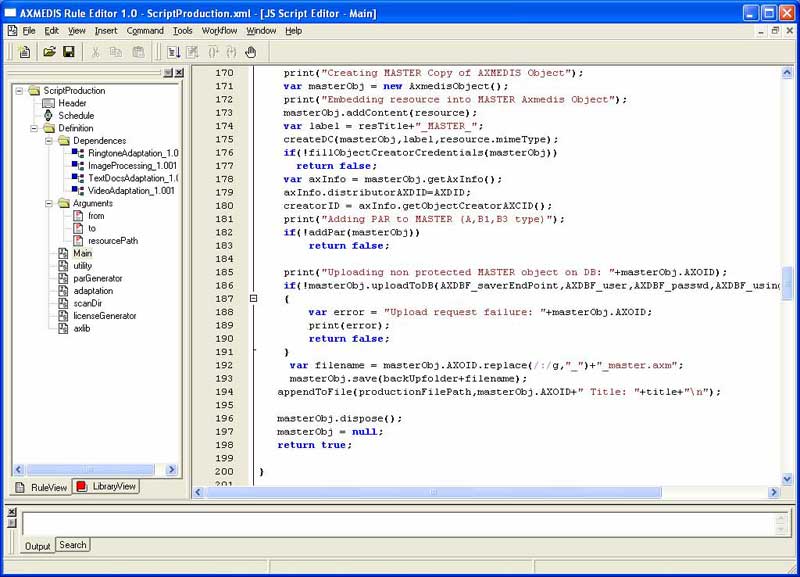This screenshot has width=800, height=577.
Task: Create a new file with the New icon
Action: pos(25,52)
